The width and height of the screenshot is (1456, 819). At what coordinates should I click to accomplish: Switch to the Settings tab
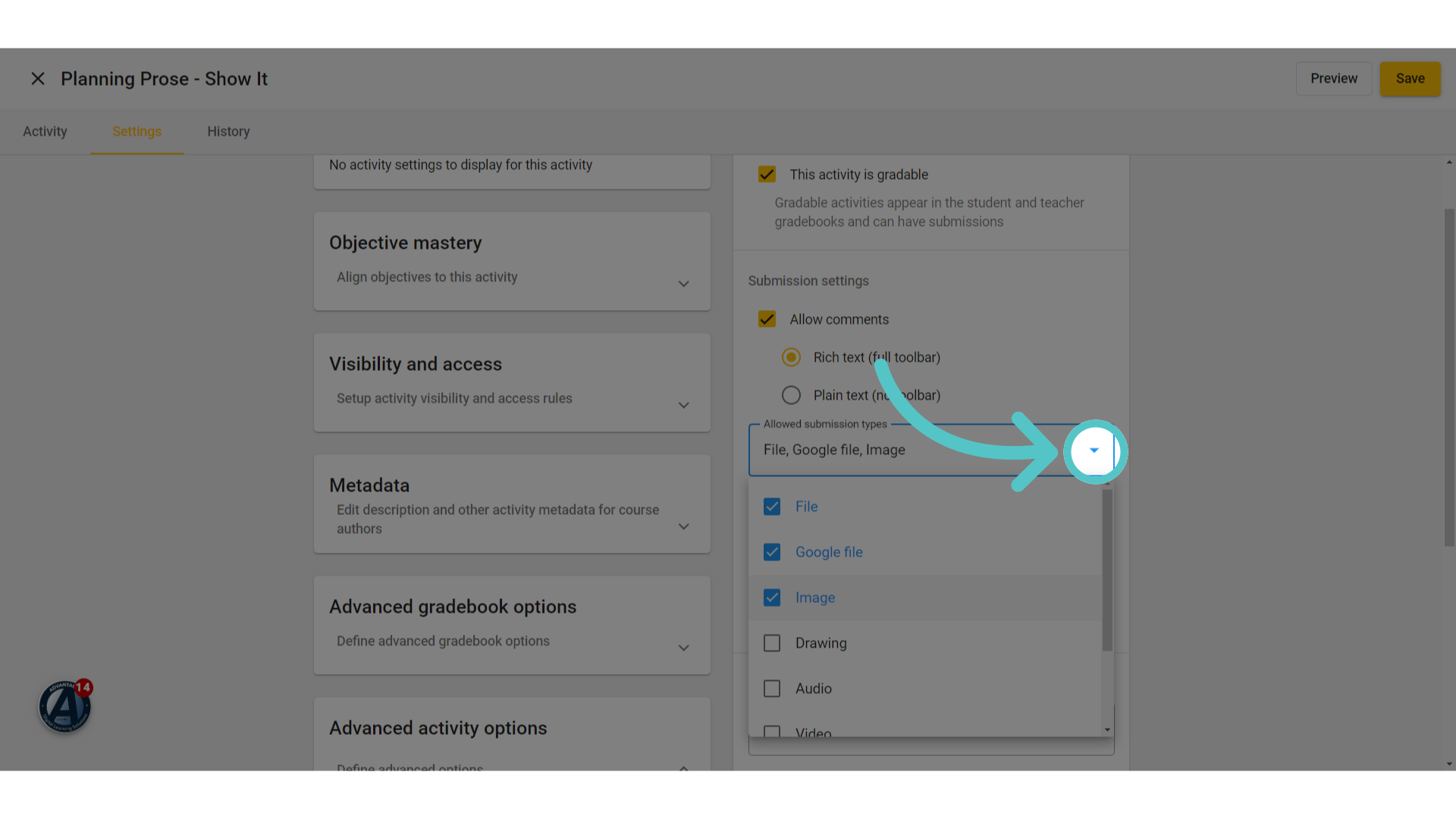136,131
